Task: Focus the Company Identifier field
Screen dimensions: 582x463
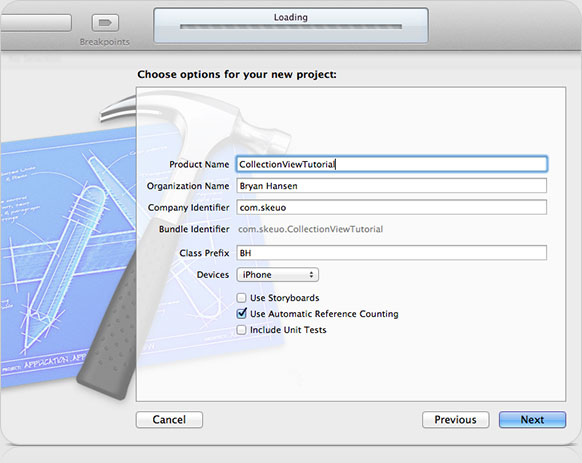Action: pos(392,207)
